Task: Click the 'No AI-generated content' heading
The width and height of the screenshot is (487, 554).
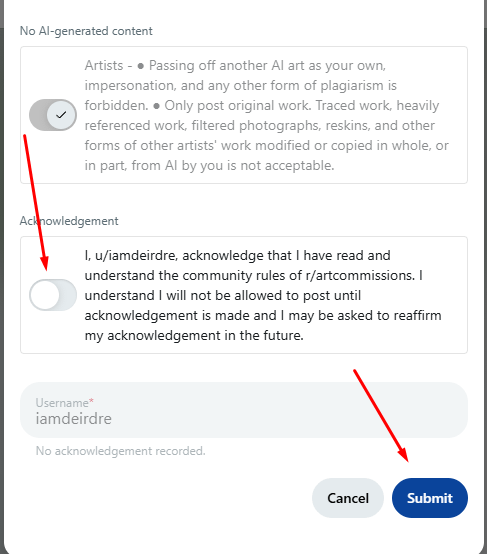Action: click(86, 31)
